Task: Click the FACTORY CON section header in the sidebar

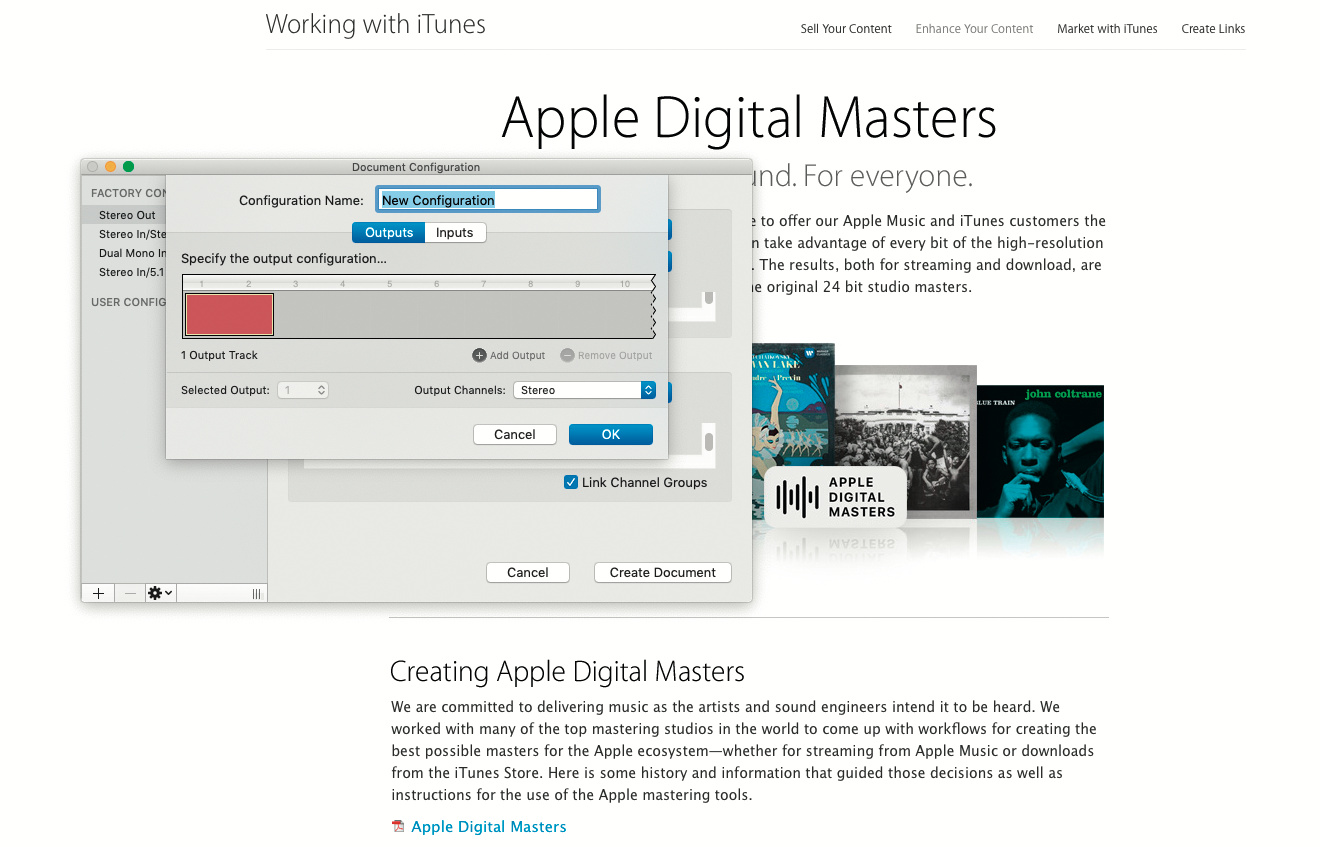Action: [129, 193]
